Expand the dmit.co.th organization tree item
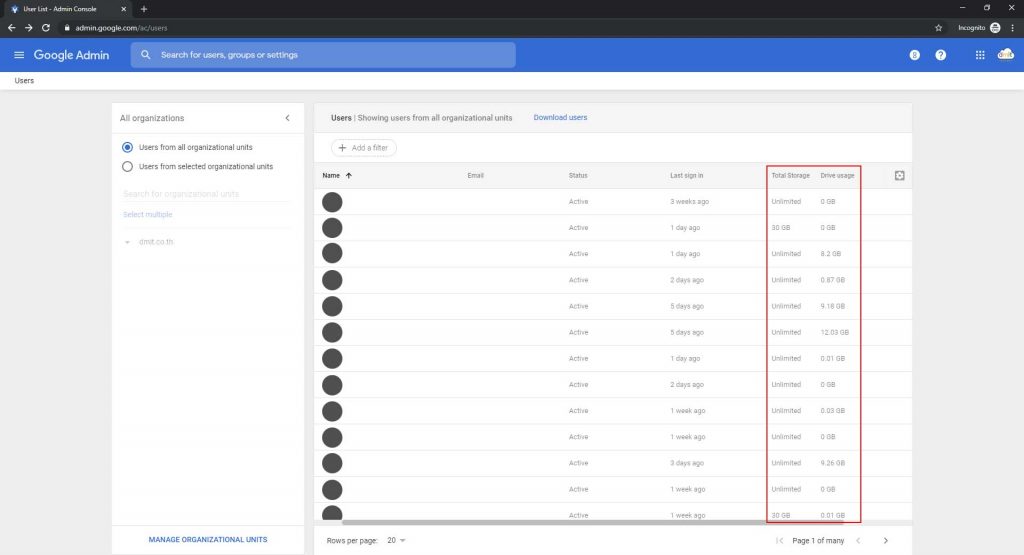This screenshot has width=1024, height=555. [x=127, y=242]
